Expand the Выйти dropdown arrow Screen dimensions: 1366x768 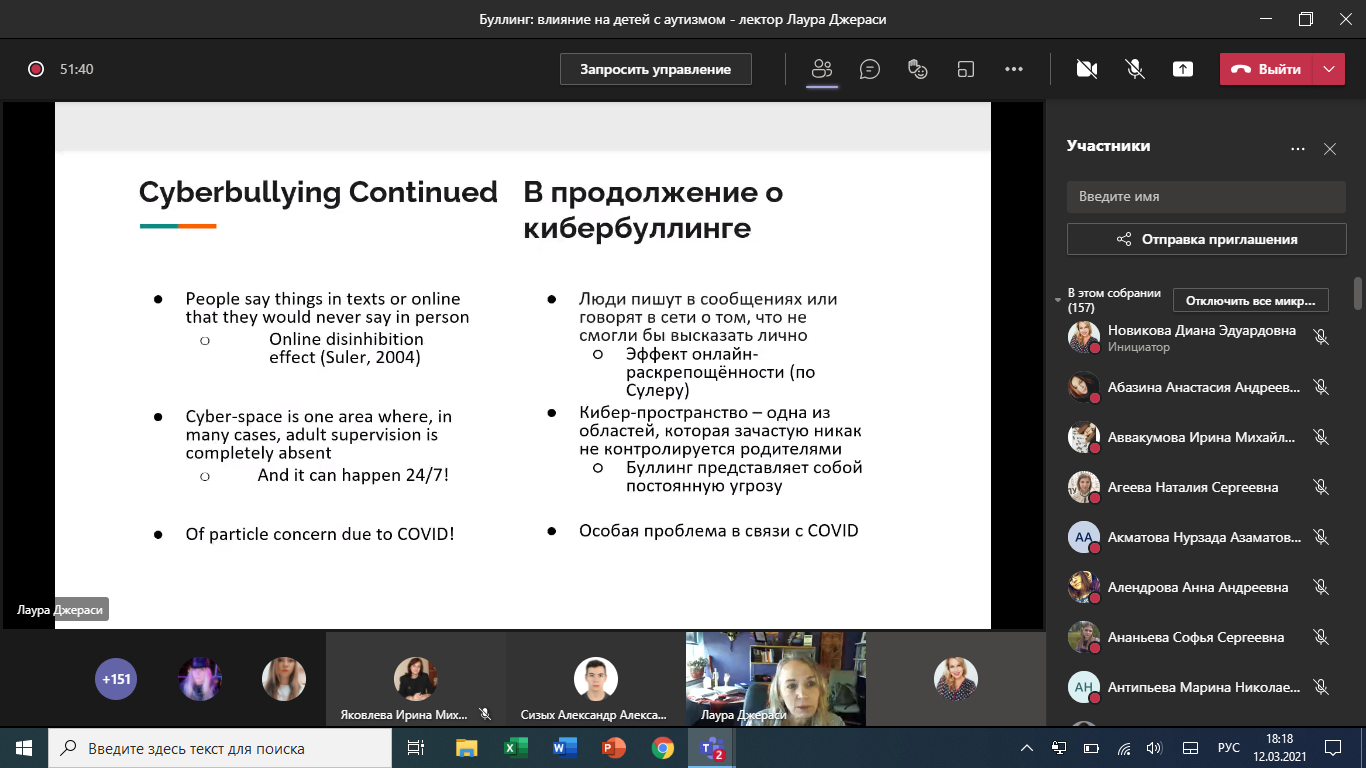pos(1328,69)
